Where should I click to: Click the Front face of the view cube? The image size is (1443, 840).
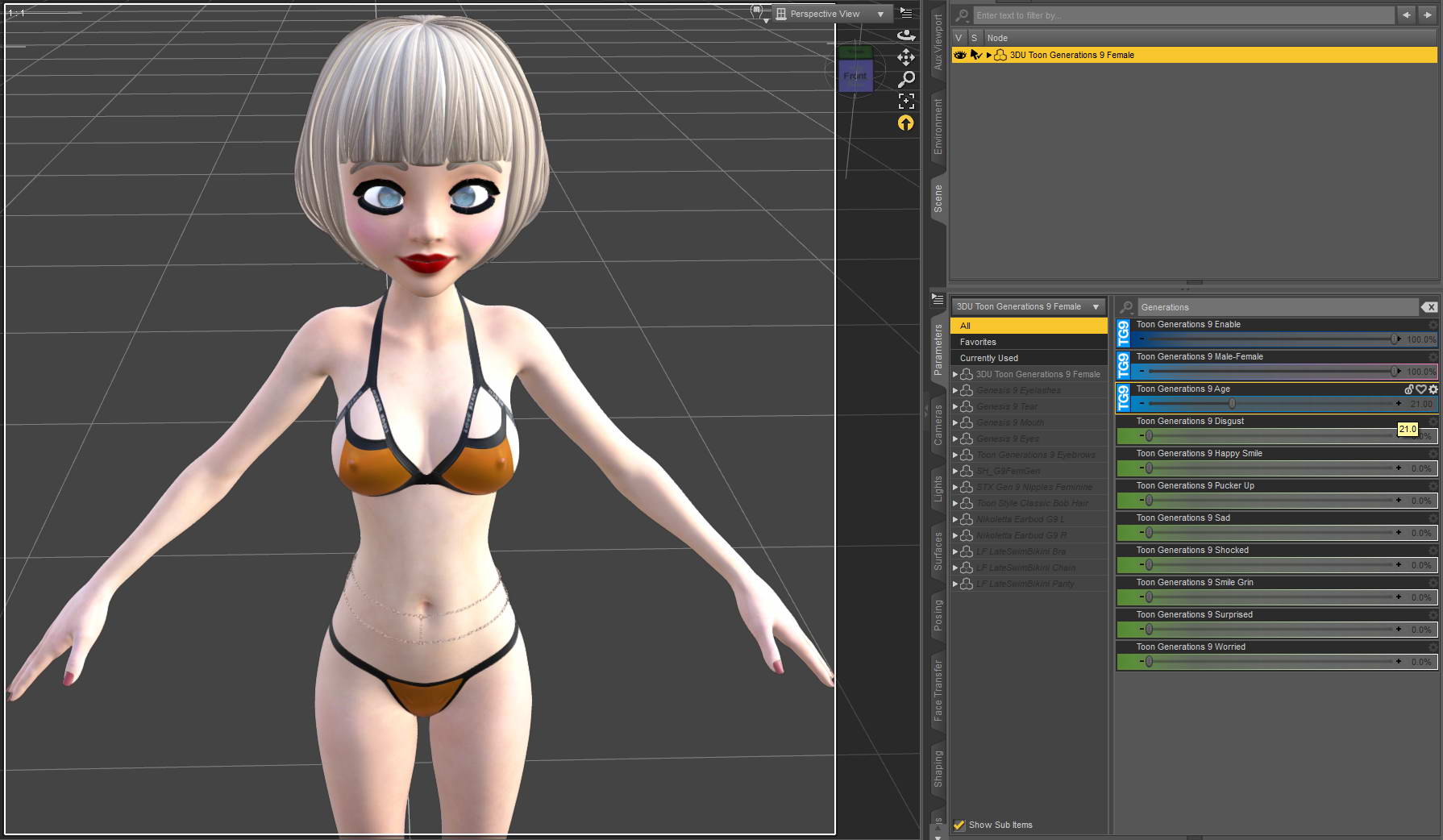[855, 76]
